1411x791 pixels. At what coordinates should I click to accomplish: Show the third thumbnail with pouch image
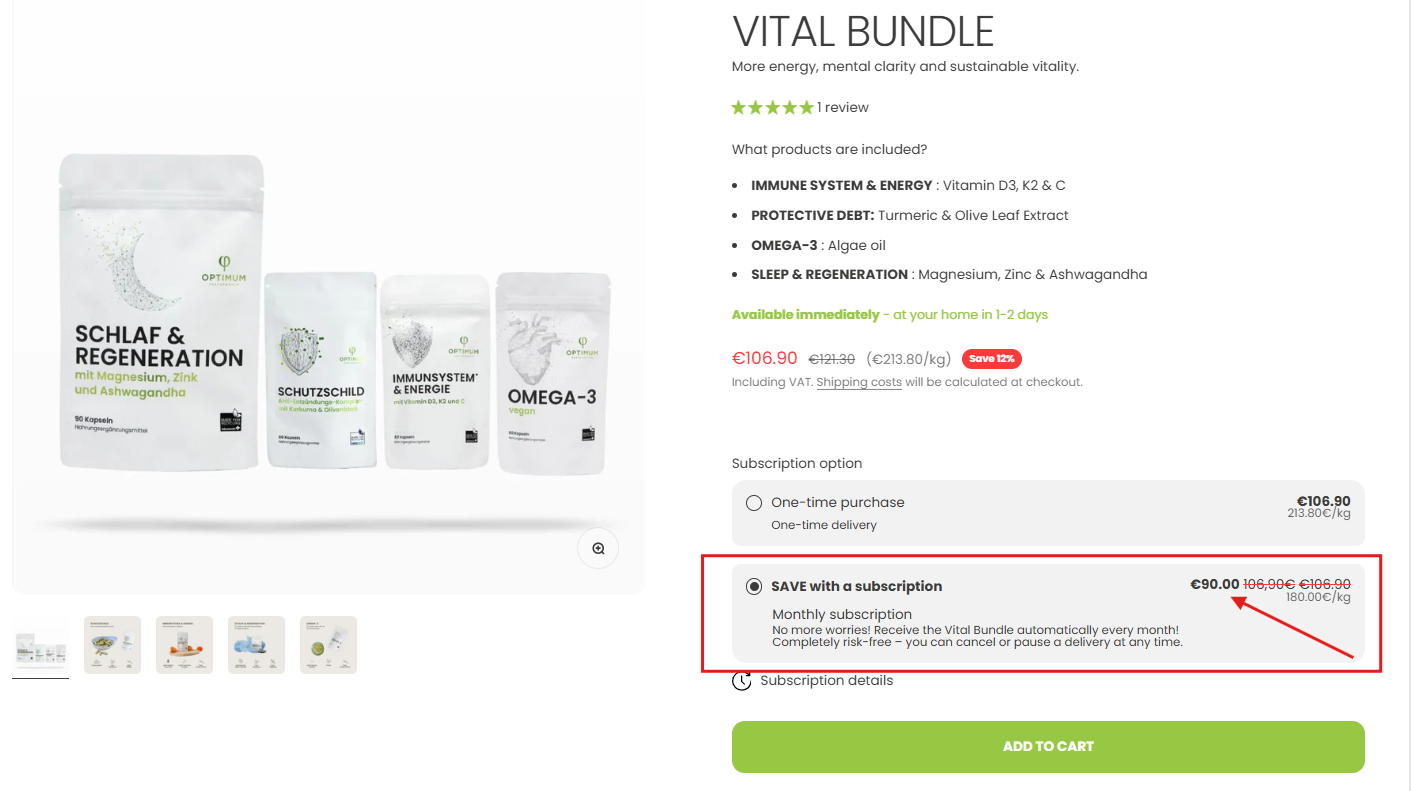(184, 645)
